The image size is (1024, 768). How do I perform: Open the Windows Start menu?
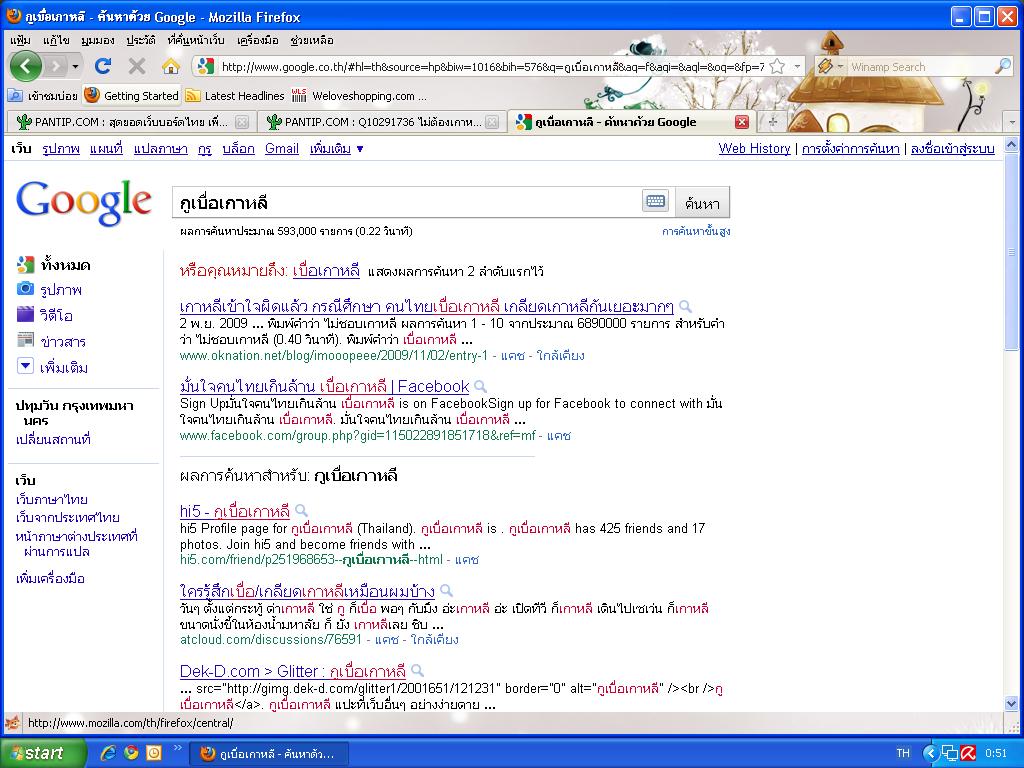click(x=43, y=753)
